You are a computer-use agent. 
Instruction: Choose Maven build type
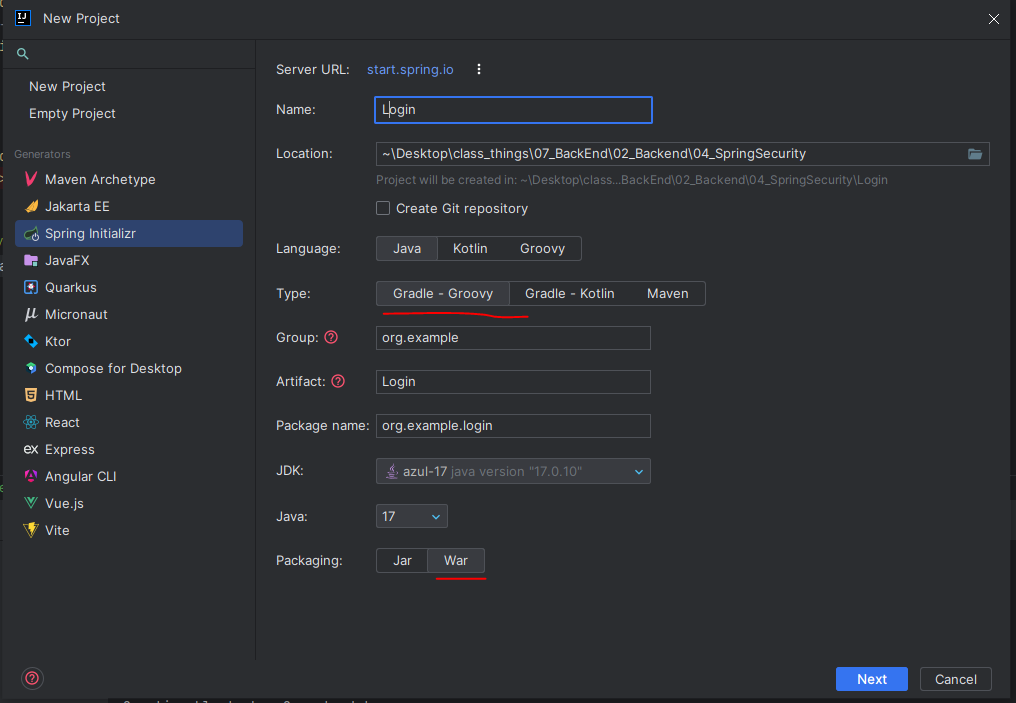click(667, 294)
